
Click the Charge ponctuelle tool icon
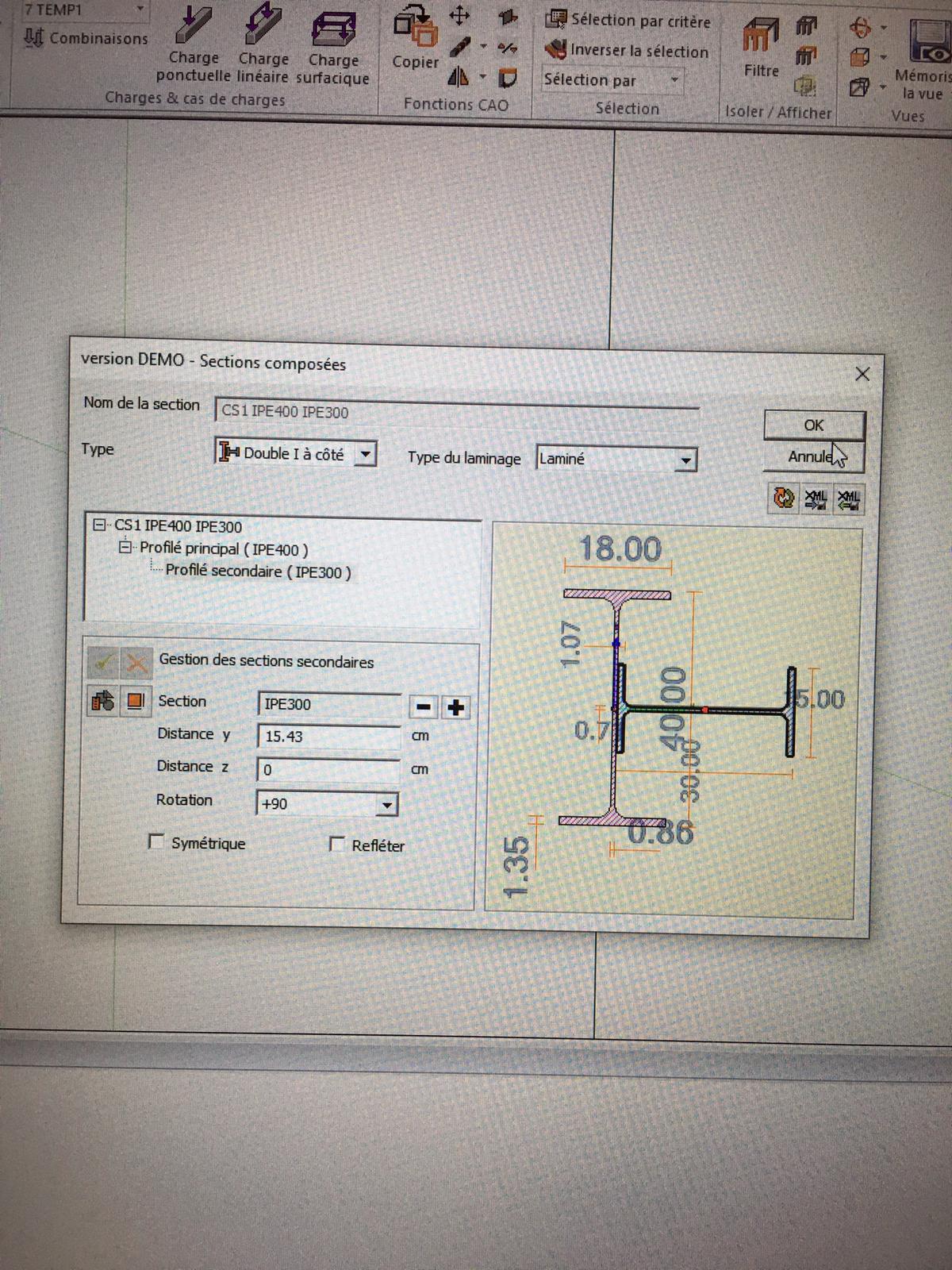click(x=193, y=25)
